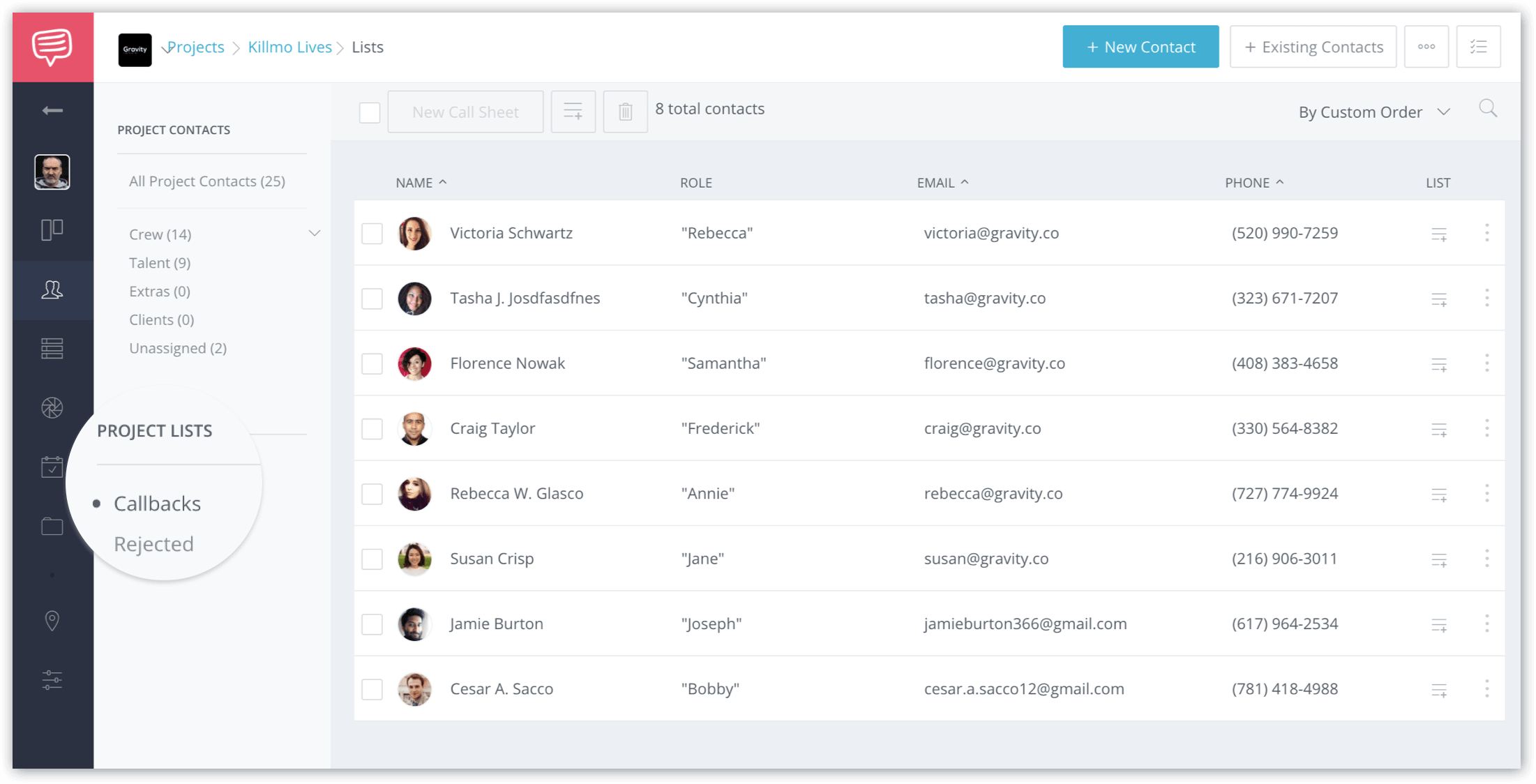Image resolution: width=1536 pixels, height=784 pixels.
Task: Check the checkbox for Craig Taylor
Action: pyautogui.click(x=372, y=428)
